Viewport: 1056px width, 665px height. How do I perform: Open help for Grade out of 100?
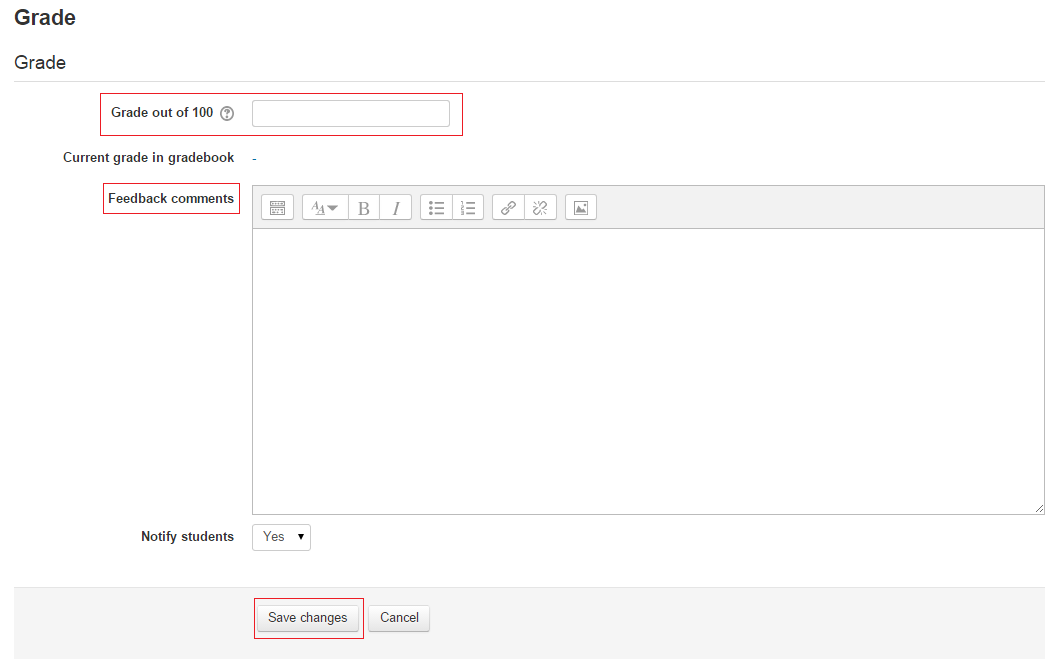[227, 113]
